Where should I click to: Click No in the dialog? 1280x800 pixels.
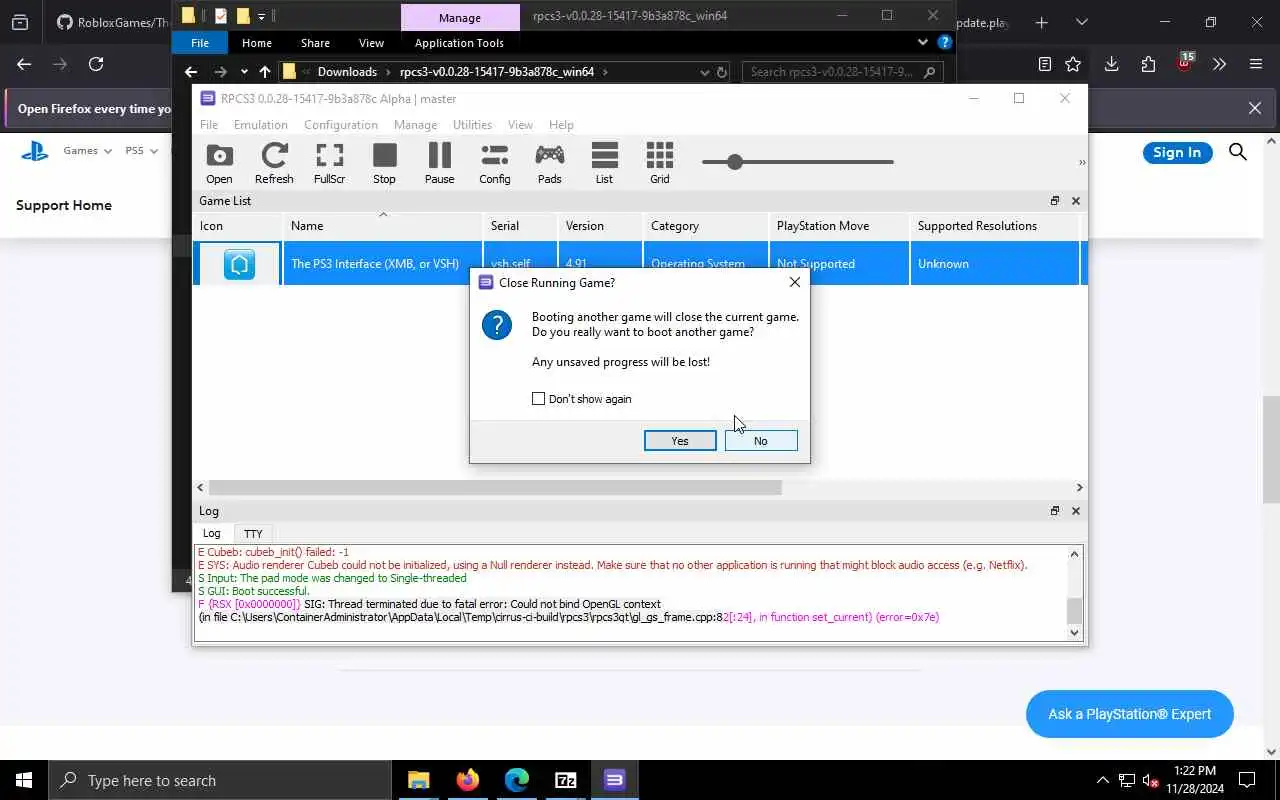[761, 441]
